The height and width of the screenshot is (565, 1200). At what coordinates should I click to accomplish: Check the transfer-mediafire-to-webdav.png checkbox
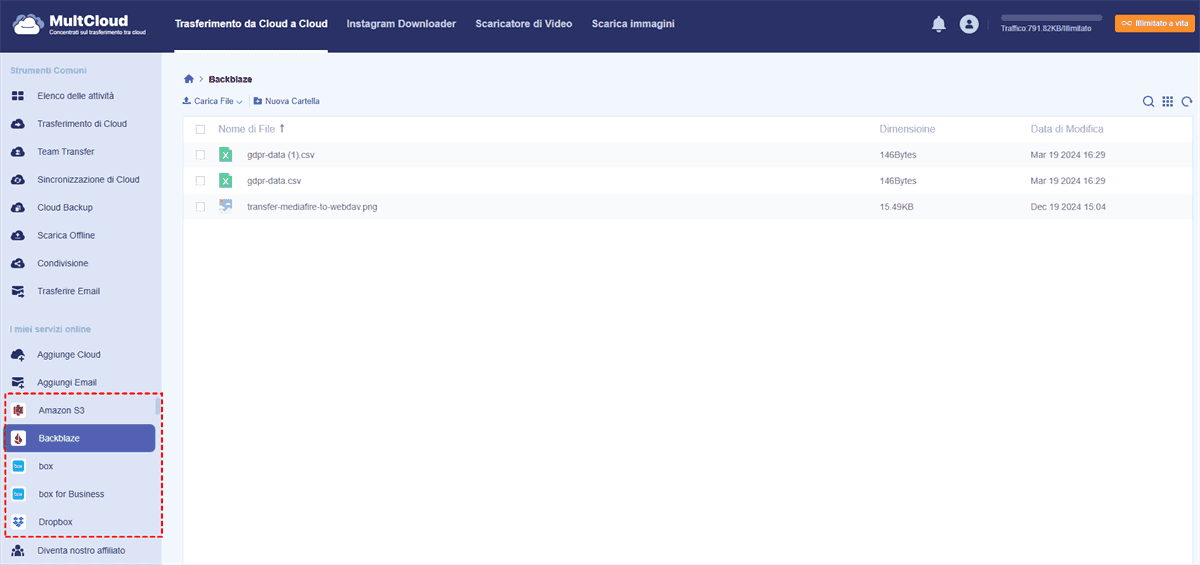click(x=200, y=207)
